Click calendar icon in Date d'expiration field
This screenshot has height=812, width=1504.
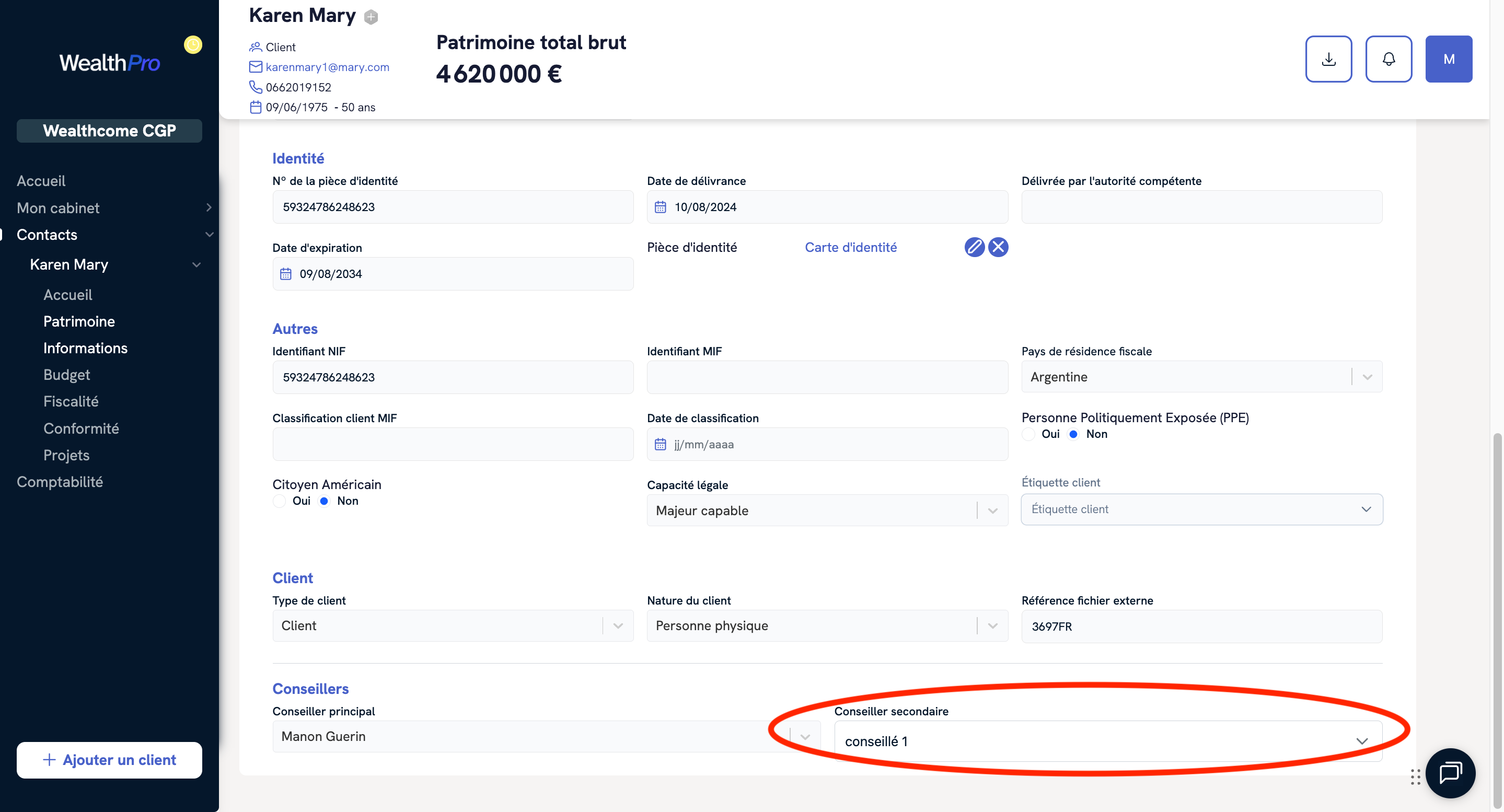pos(285,274)
